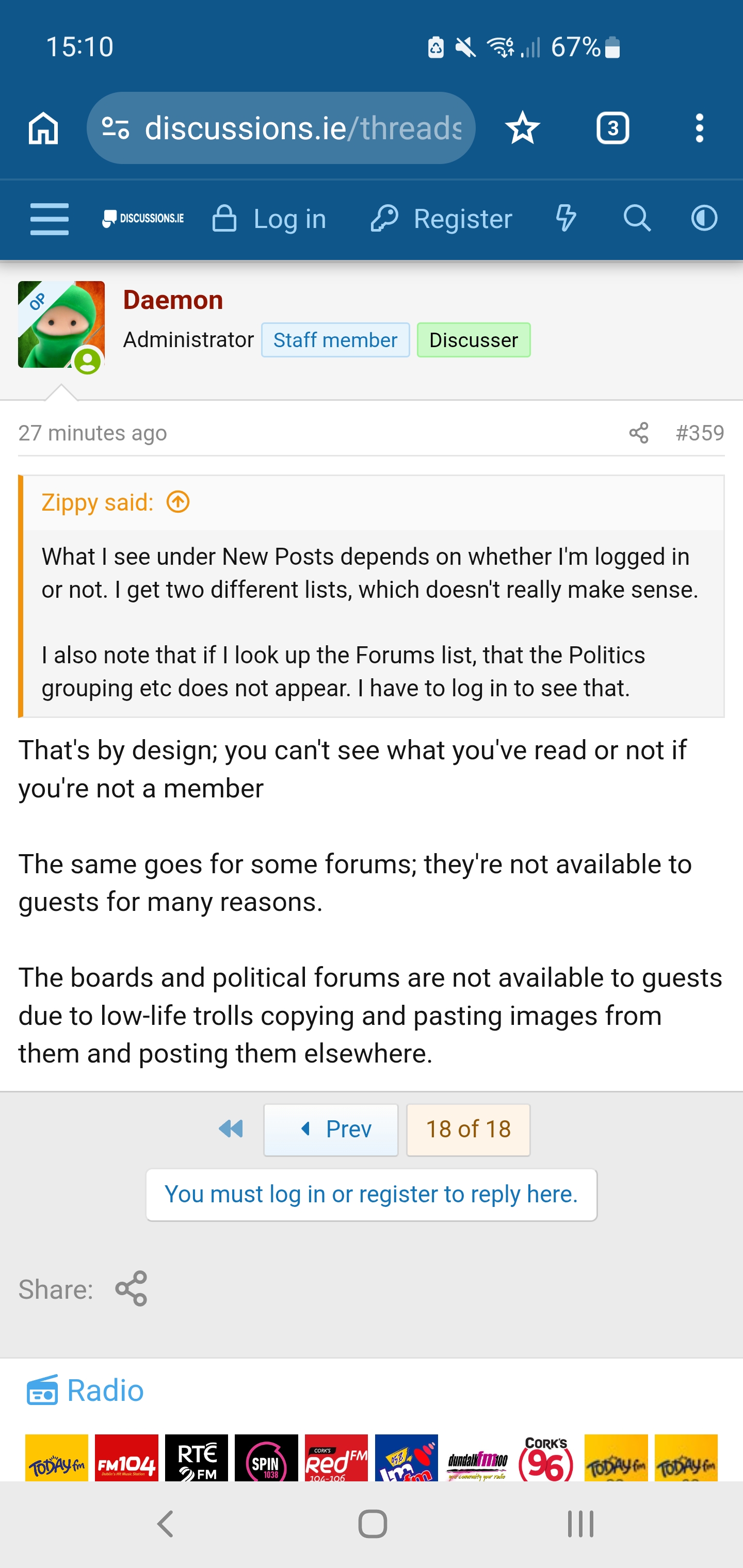Open the 18 of 18 page selector
The width and height of the screenshot is (743, 1568).
tap(467, 1130)
